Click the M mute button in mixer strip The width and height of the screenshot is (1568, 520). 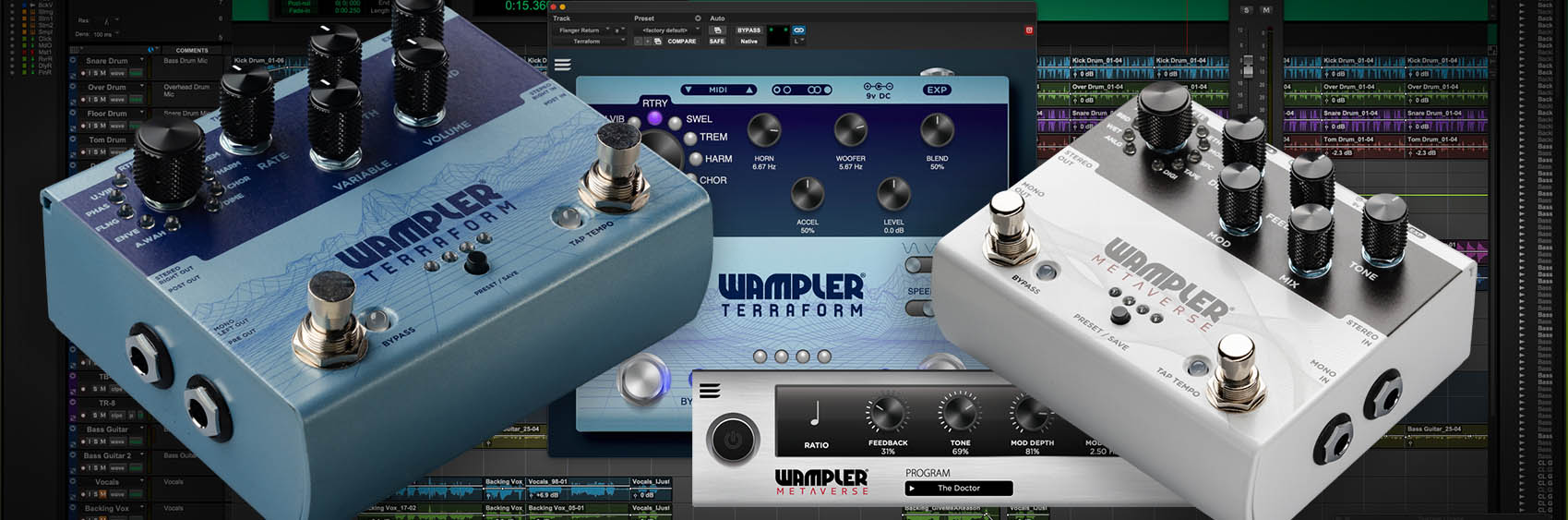1265,10
